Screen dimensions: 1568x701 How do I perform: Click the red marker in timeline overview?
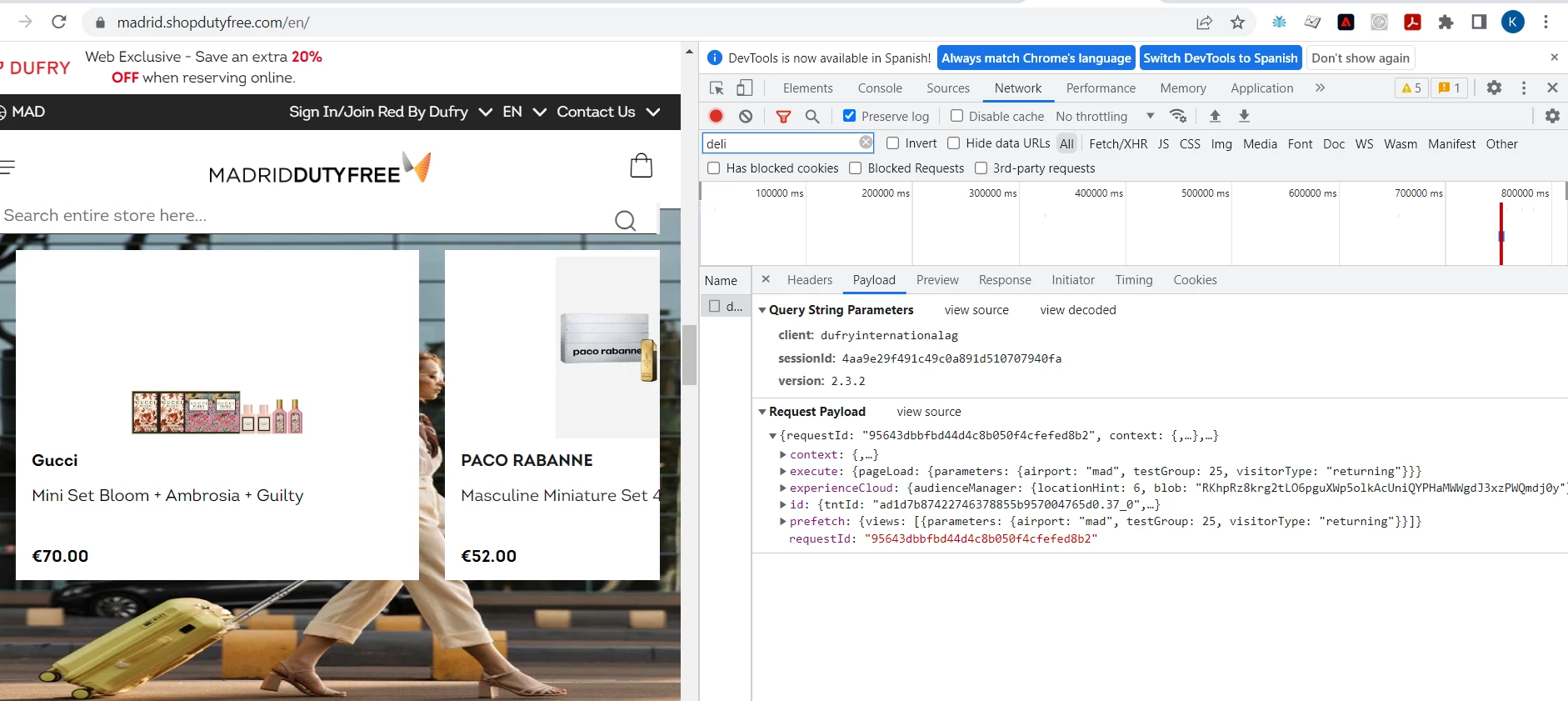1501,234
